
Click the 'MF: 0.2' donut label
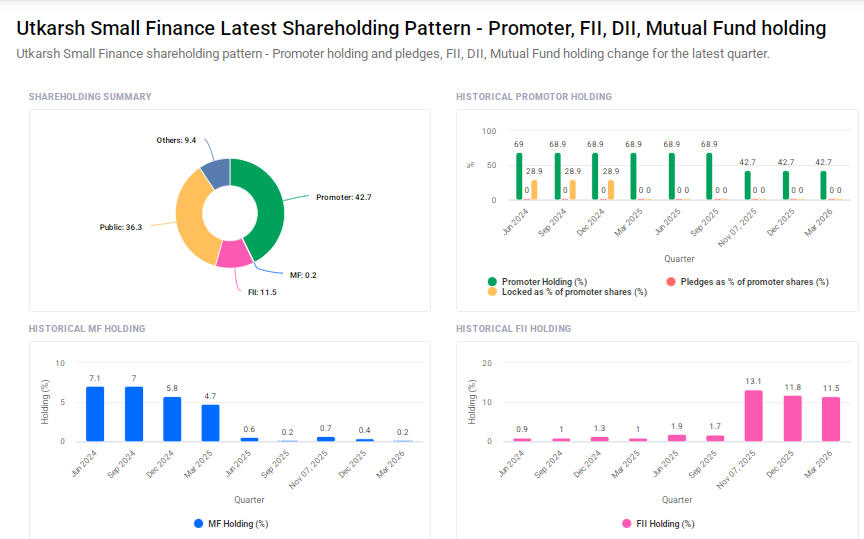303,275
